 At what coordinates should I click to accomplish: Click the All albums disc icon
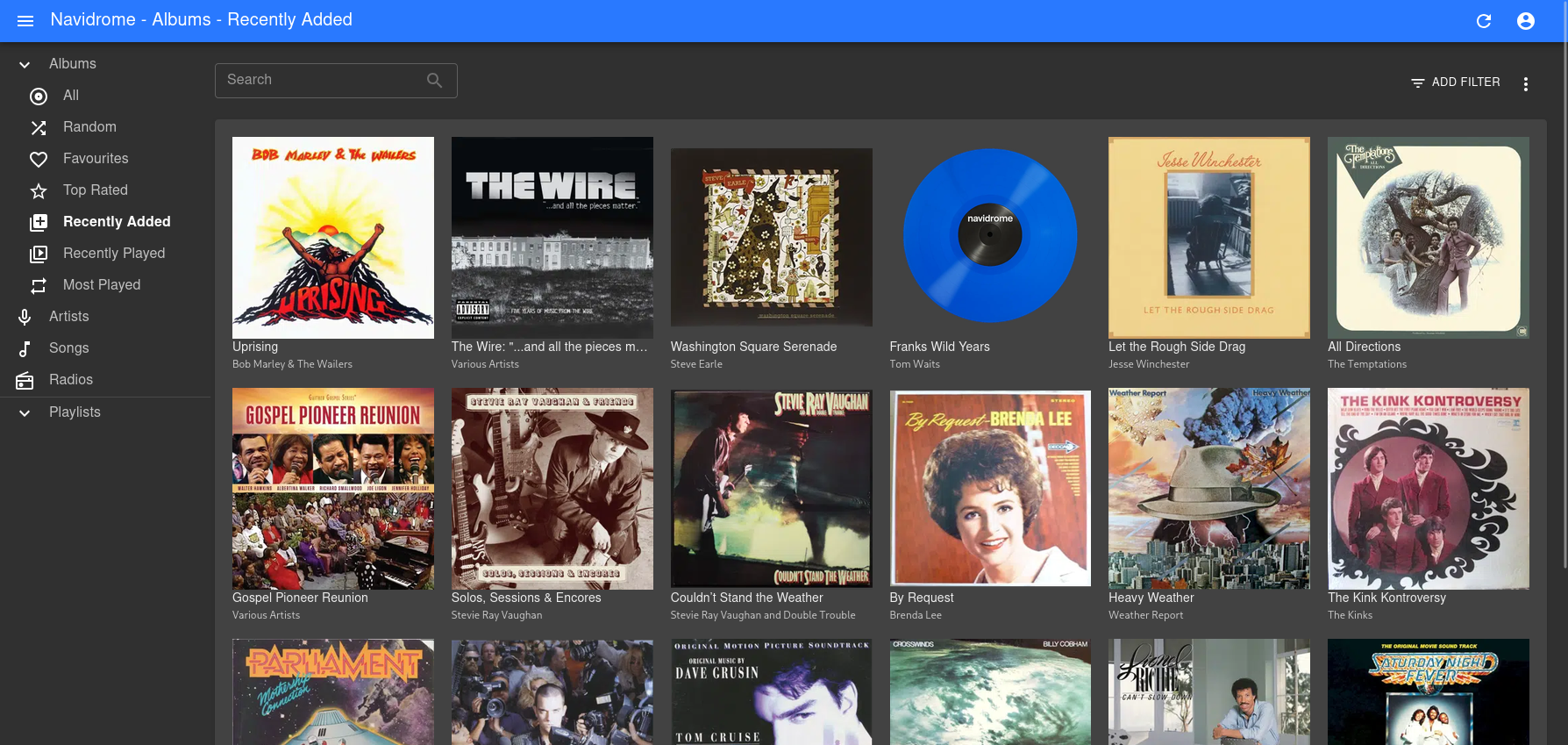coord(39,96)
